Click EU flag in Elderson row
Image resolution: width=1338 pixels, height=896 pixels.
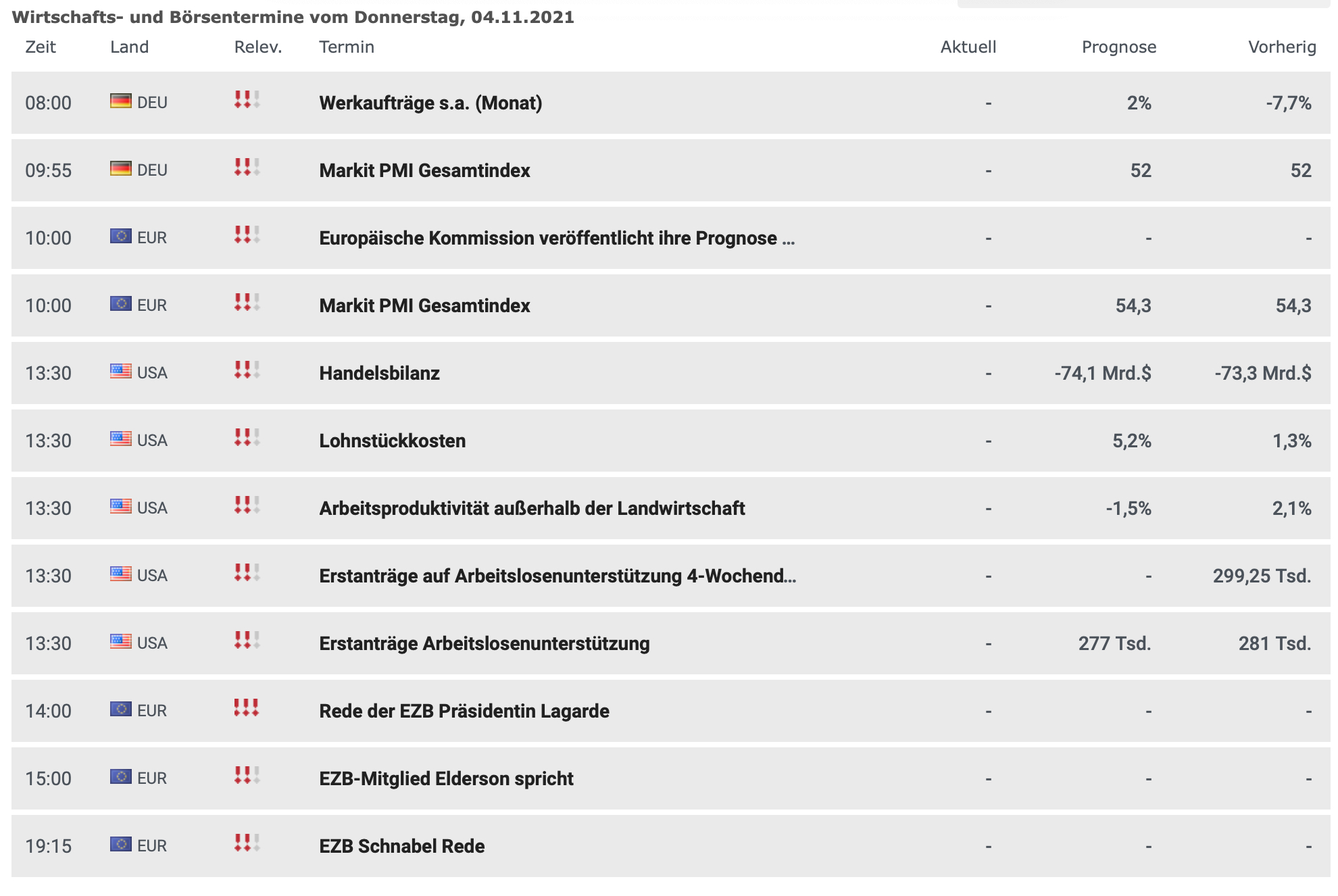[121, 776]
